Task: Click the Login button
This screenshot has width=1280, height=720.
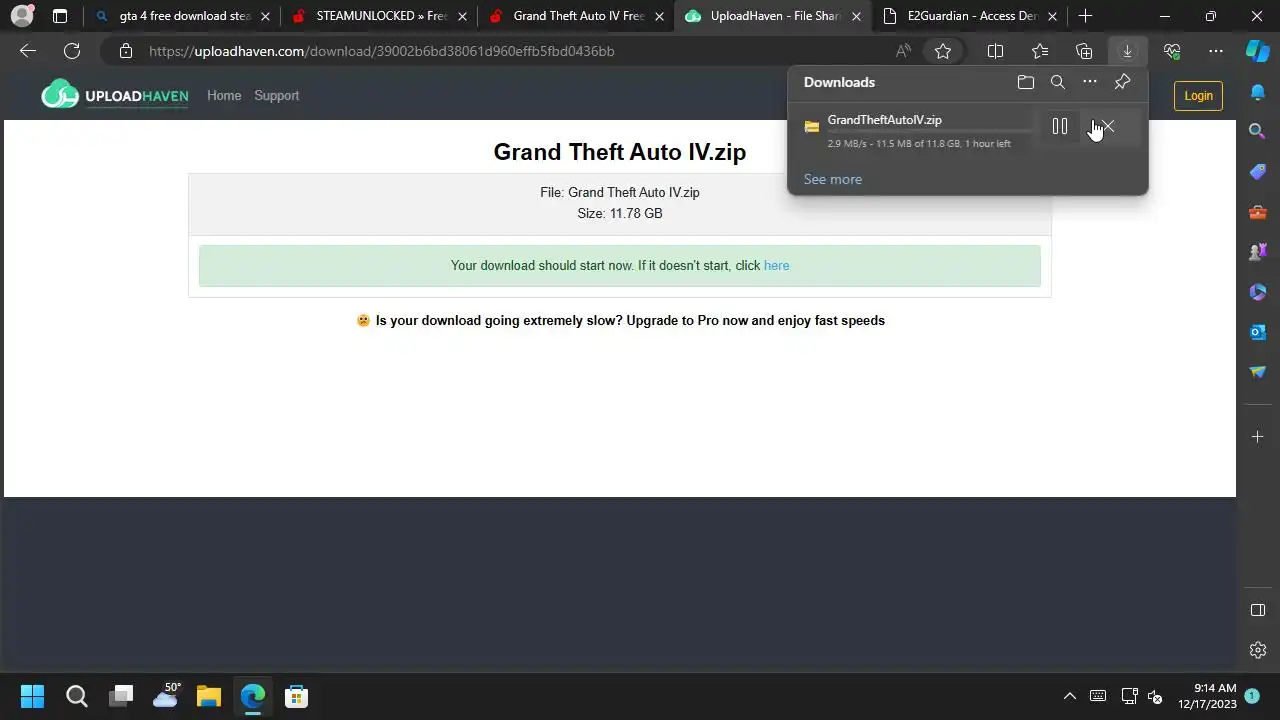Action: tap(1198, 96)
